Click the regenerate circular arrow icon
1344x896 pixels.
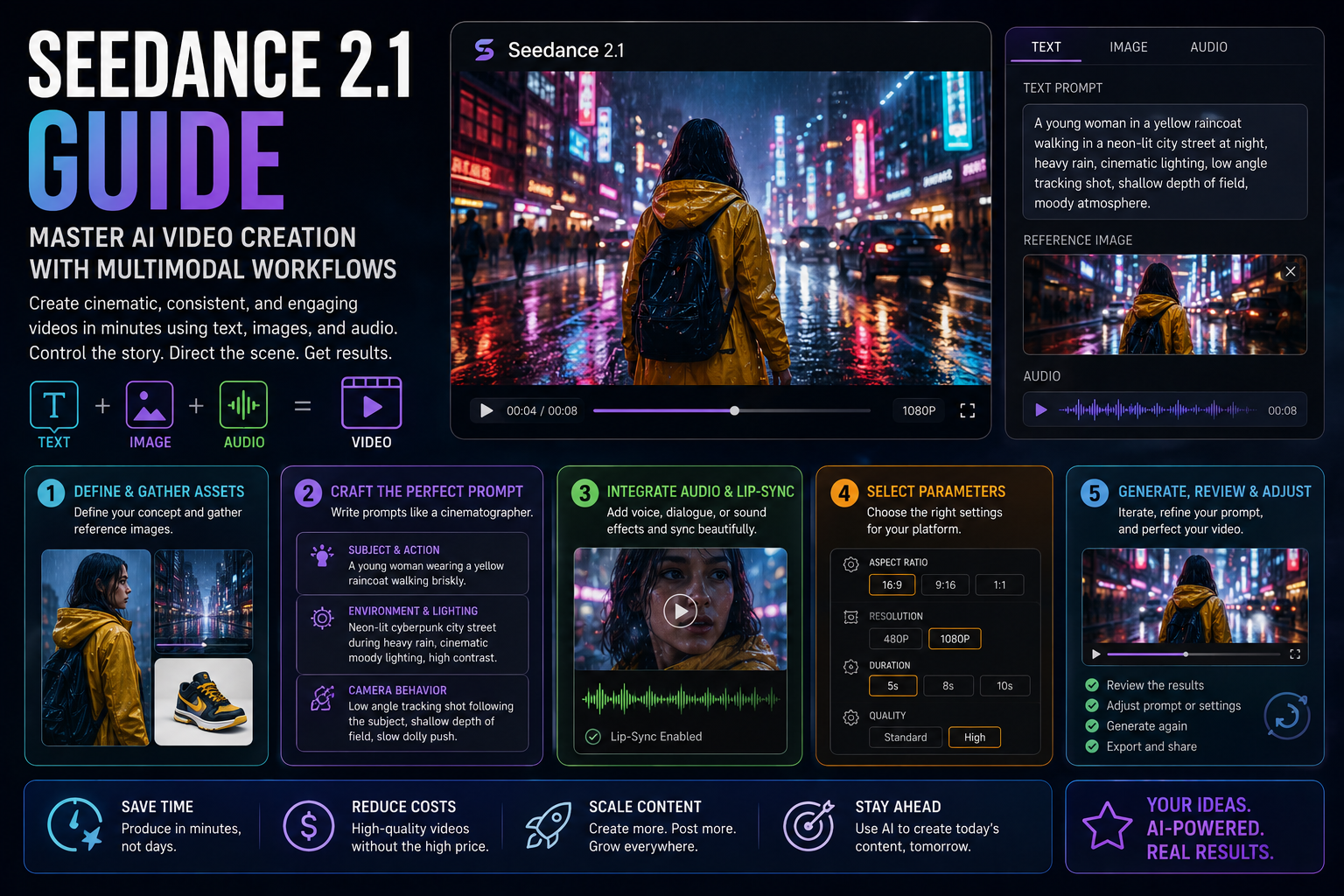[1287, 716]
